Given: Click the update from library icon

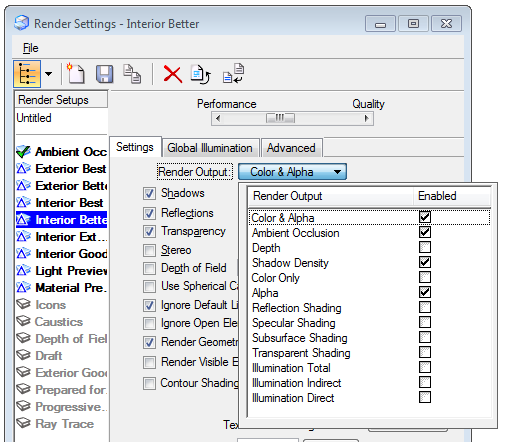Looking at the screenshot, I should [201, 74].
